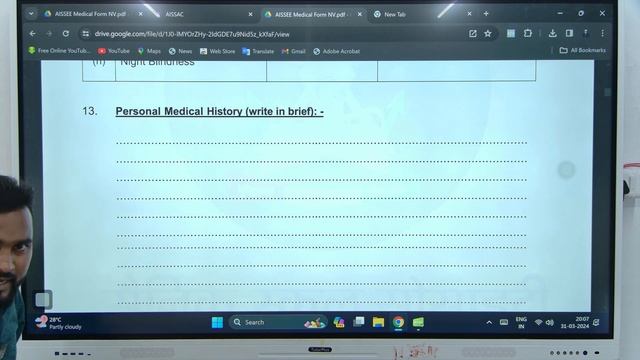The height and width of the screenshot is (360, 640).
Task: Open the Wi-Fi network tray icon
Action: (539, 322)
